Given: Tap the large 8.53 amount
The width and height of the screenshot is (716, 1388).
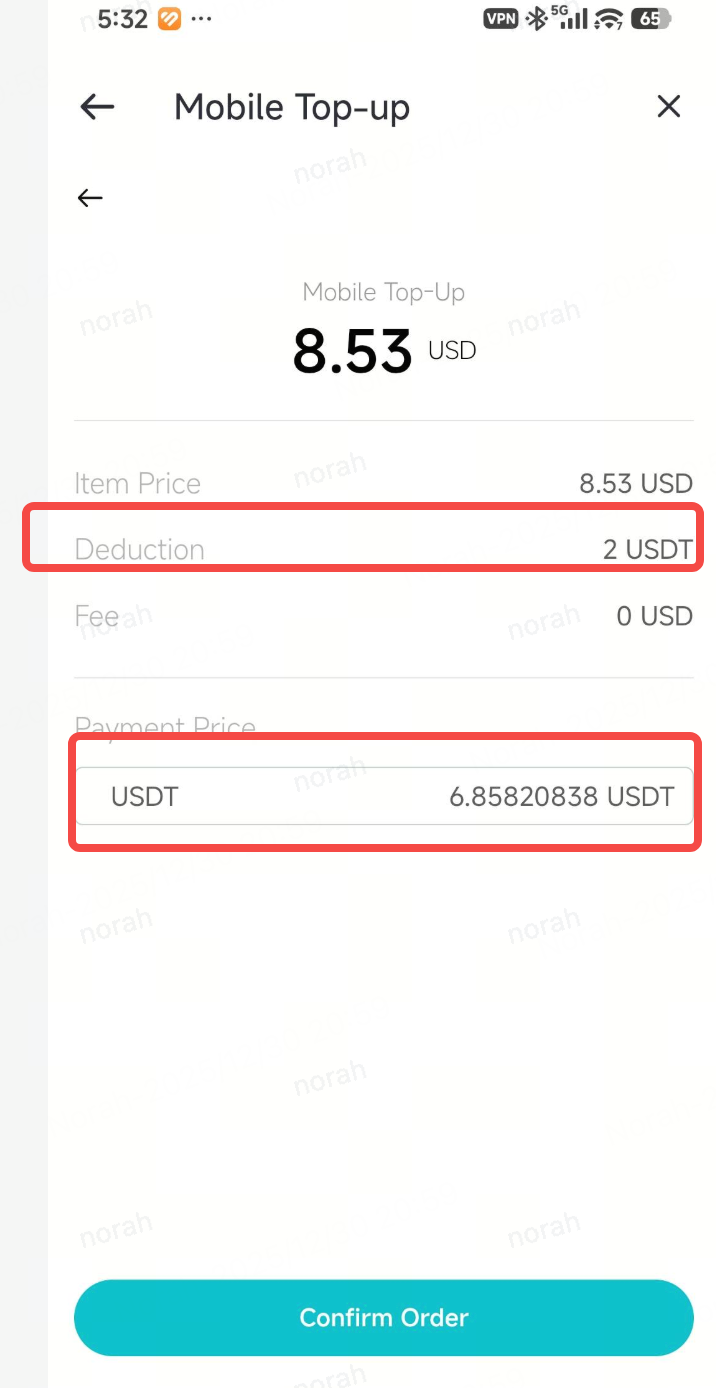Looking at the screenshot, I should point(352,351).
